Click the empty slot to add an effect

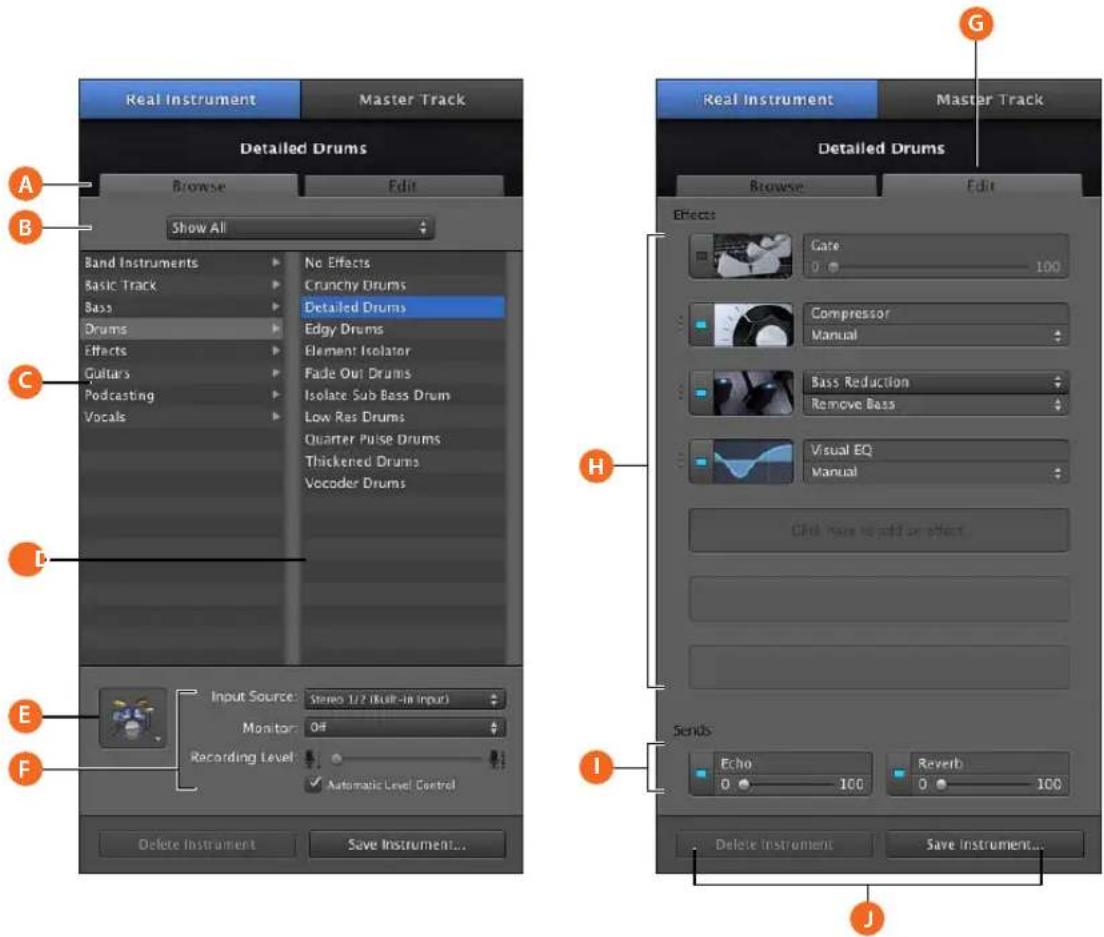[879, 530]
